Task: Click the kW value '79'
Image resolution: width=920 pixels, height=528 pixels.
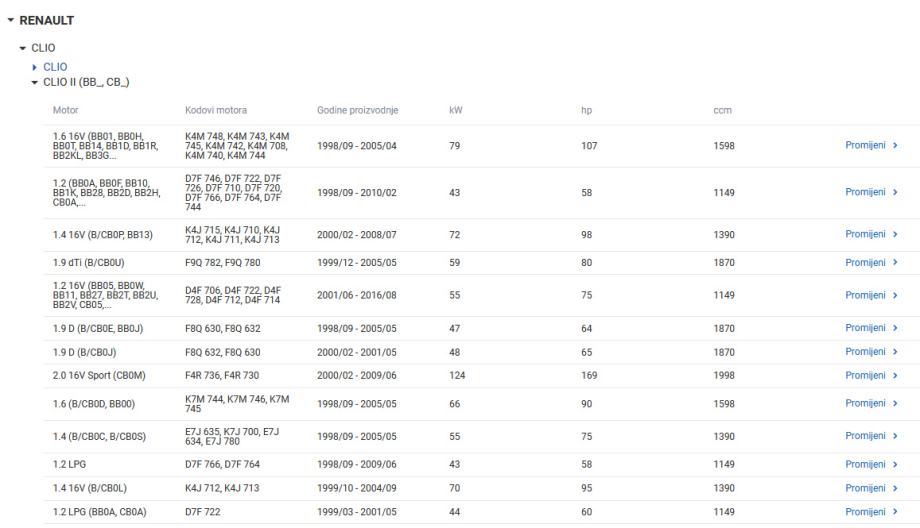Action: point(455,145)
